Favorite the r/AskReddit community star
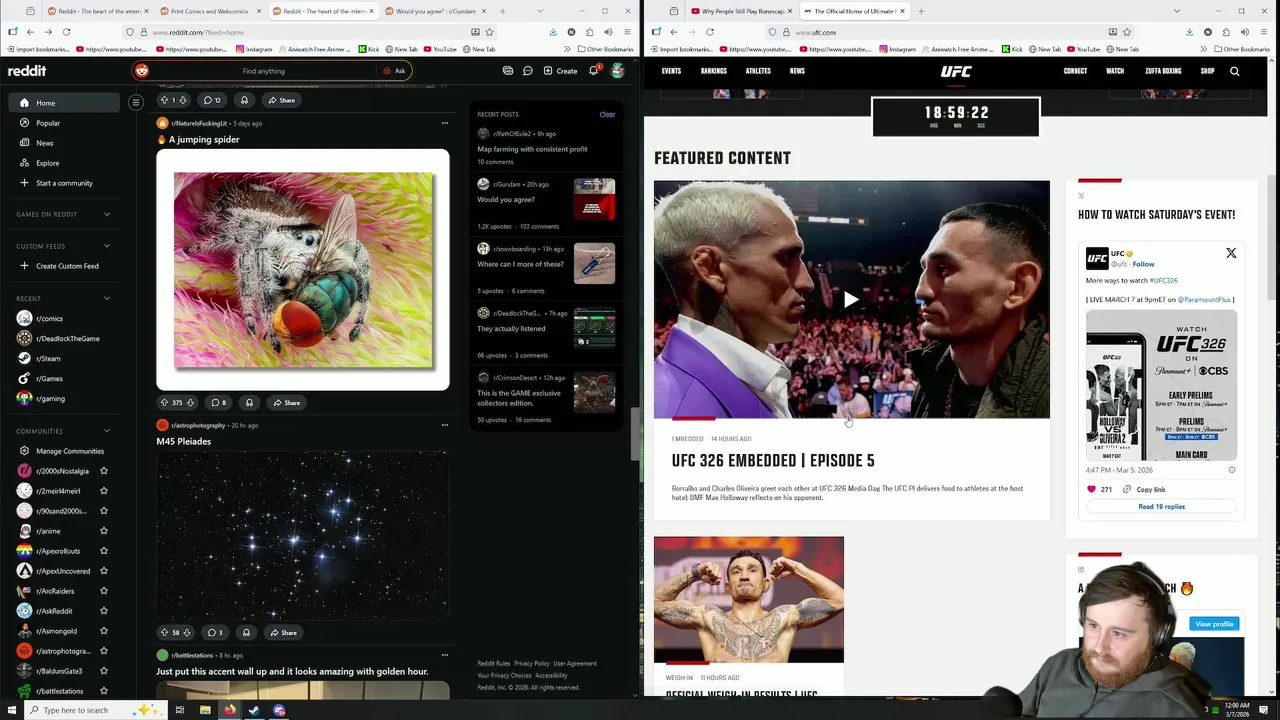This screenshot has width=1280, height=720. point(103,611)
